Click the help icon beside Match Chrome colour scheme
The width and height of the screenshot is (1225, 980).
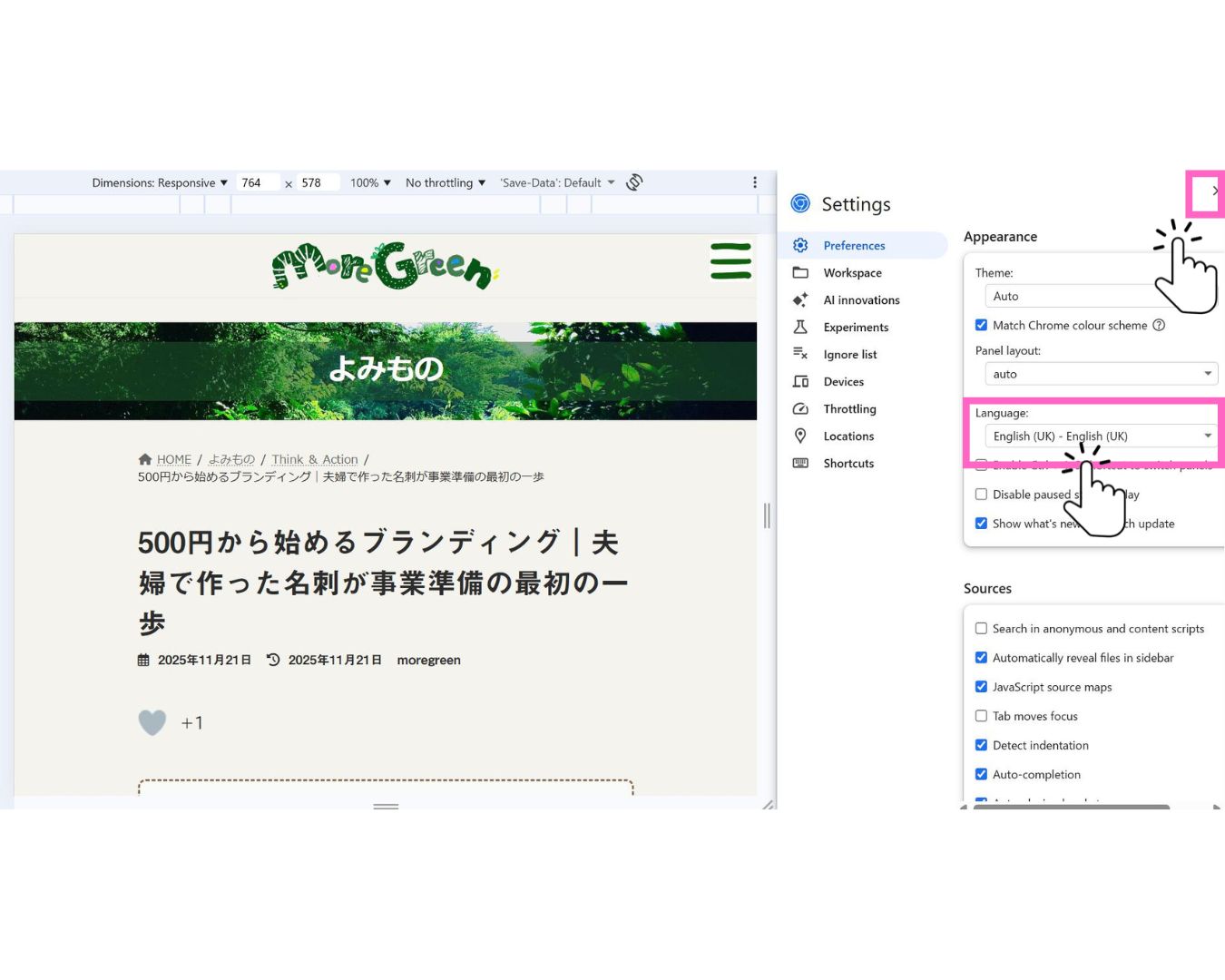coord(1159,325)
